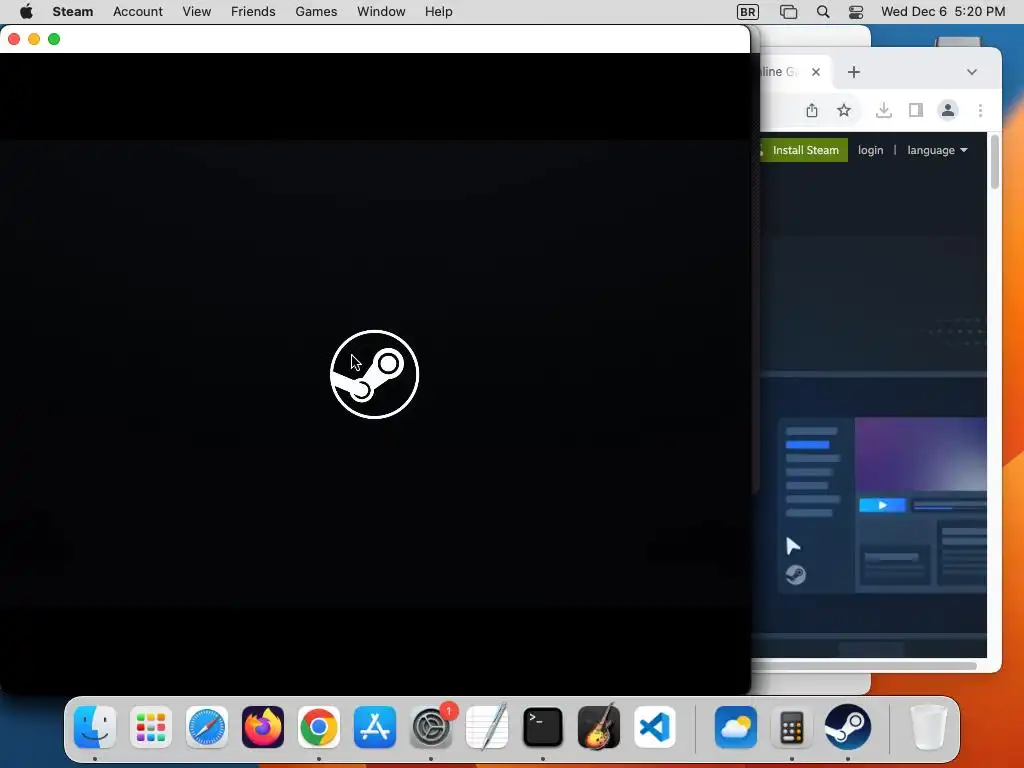This screenshot has width=1024, height=768.
Task: Zoom the Steam window with green button
Action: (x=54, y=39)
